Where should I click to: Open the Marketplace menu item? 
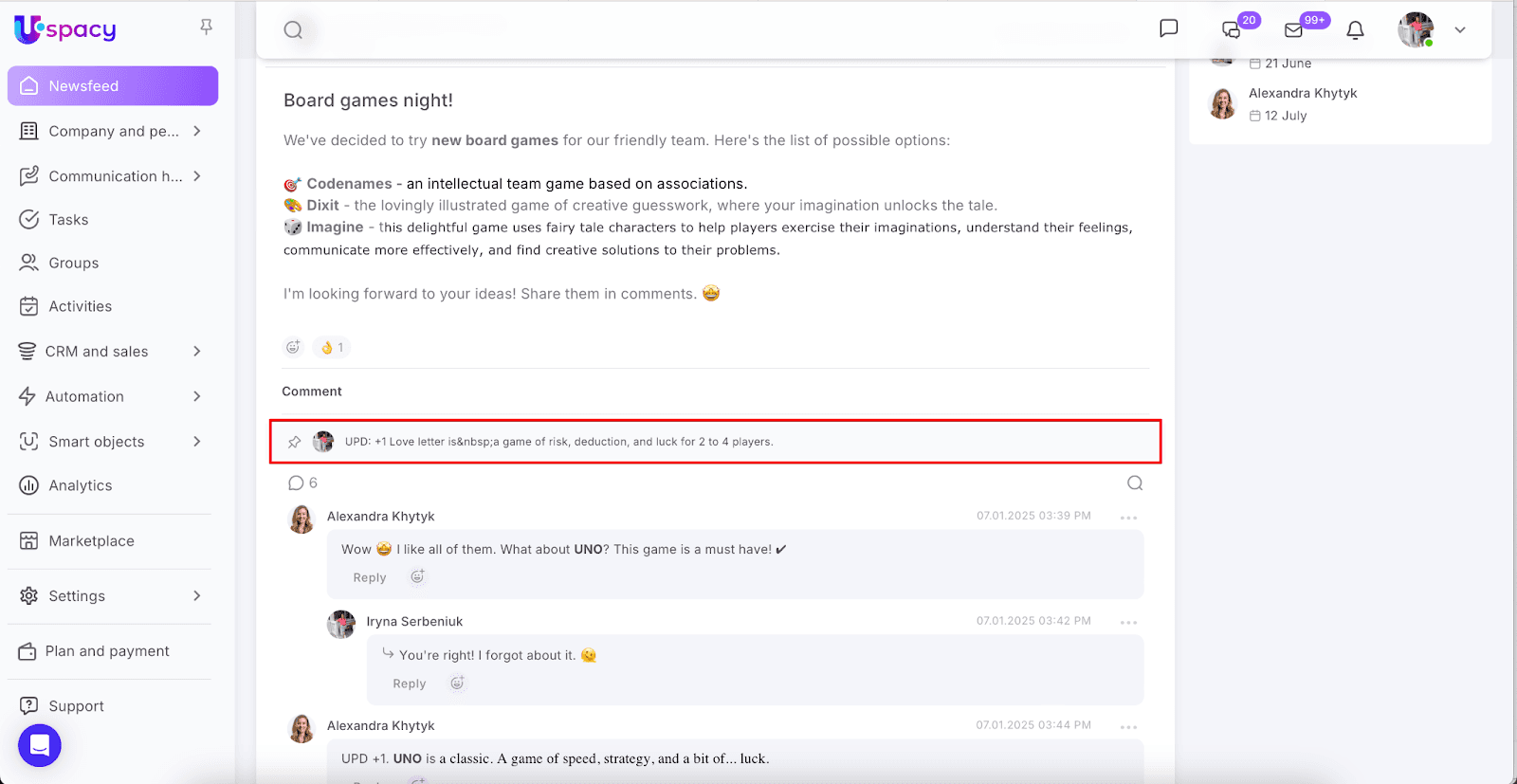point(91,541)
